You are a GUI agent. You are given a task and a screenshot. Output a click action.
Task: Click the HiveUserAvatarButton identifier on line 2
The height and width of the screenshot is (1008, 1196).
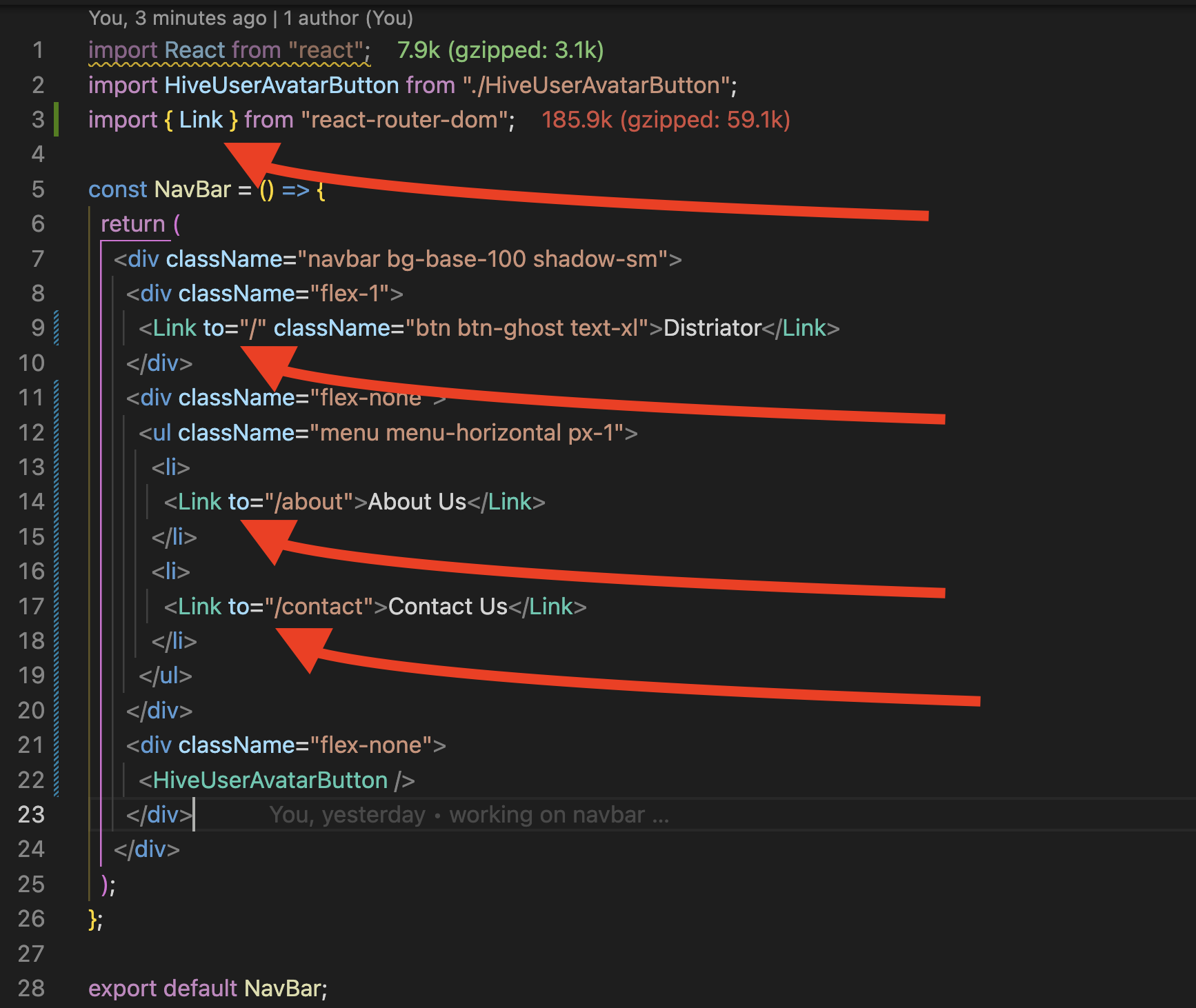click(x=281, y=85)
